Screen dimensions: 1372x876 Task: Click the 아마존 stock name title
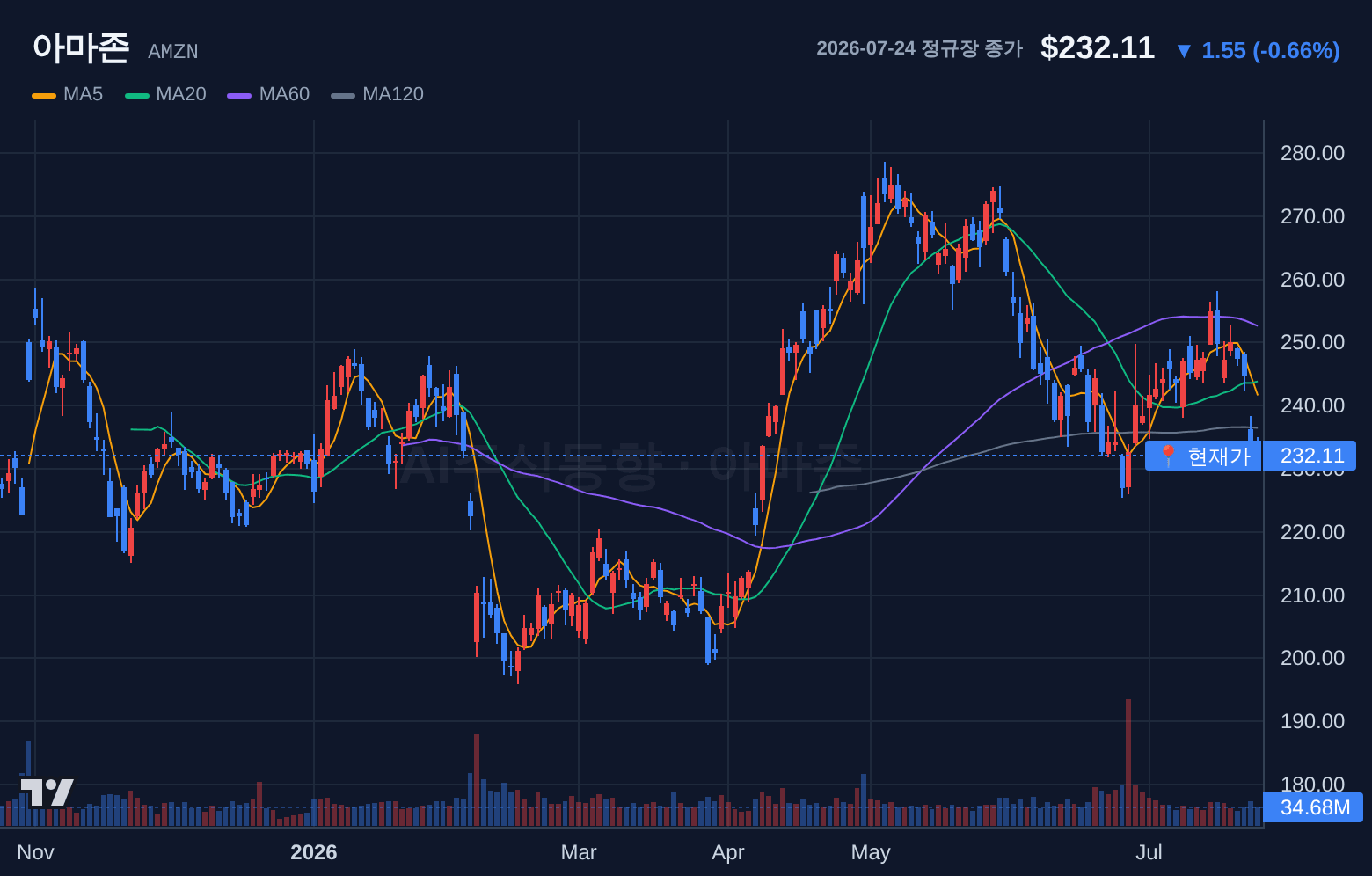pos(81,47)
